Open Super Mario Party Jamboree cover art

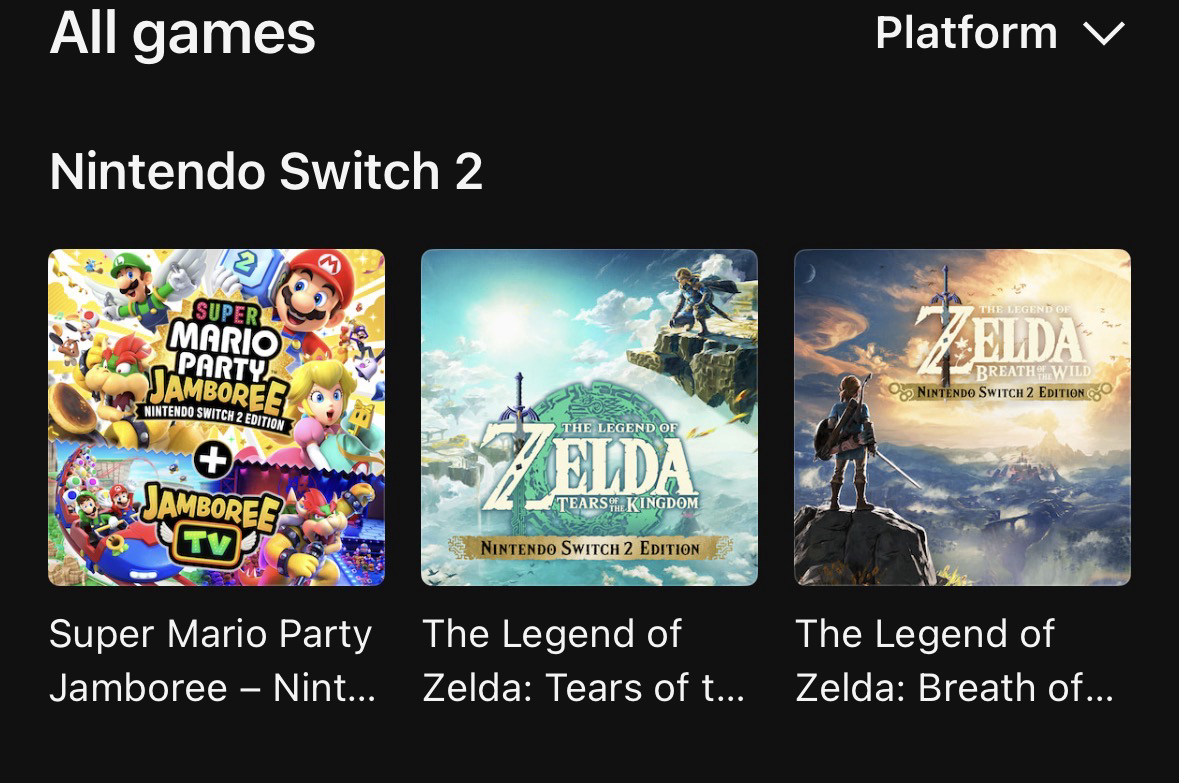point(216,417)
